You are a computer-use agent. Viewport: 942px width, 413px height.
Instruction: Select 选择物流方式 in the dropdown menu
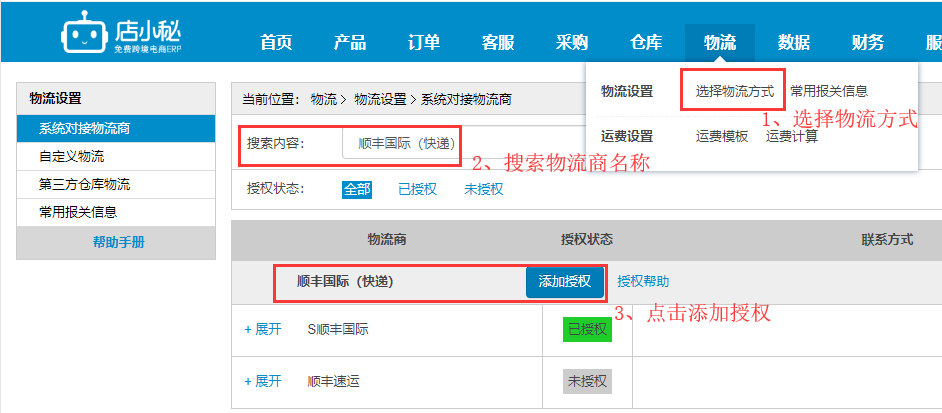735,91
